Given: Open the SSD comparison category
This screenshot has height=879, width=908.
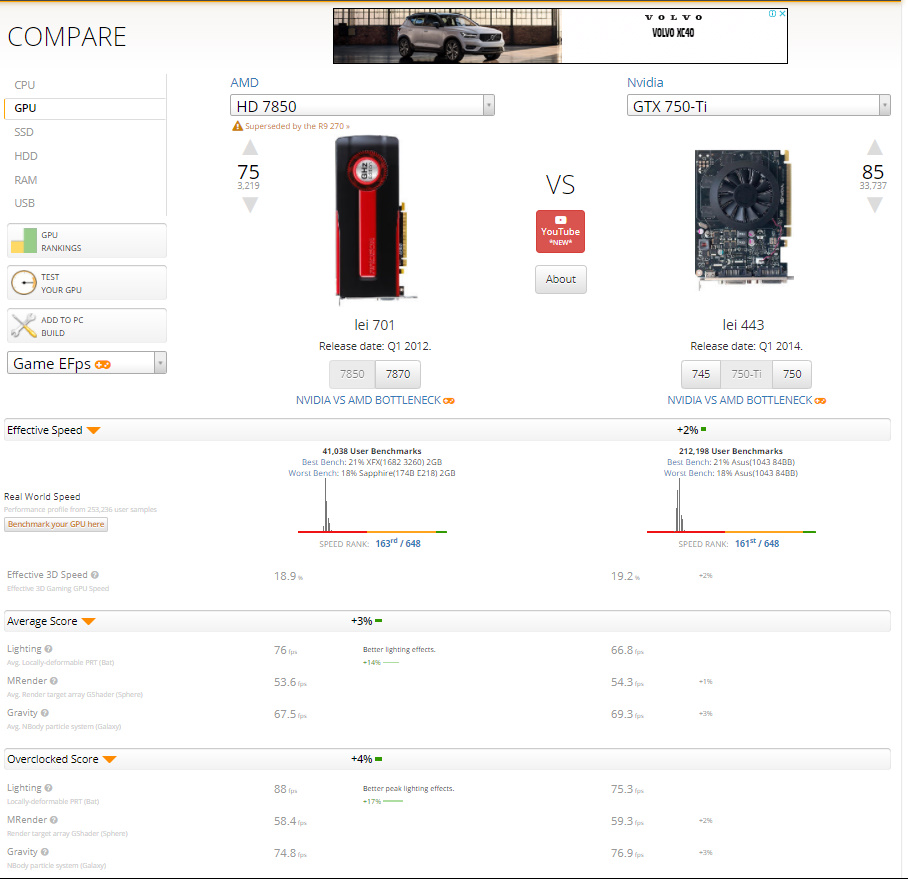Looking at the screenshot, I should [x=24, y=132].
